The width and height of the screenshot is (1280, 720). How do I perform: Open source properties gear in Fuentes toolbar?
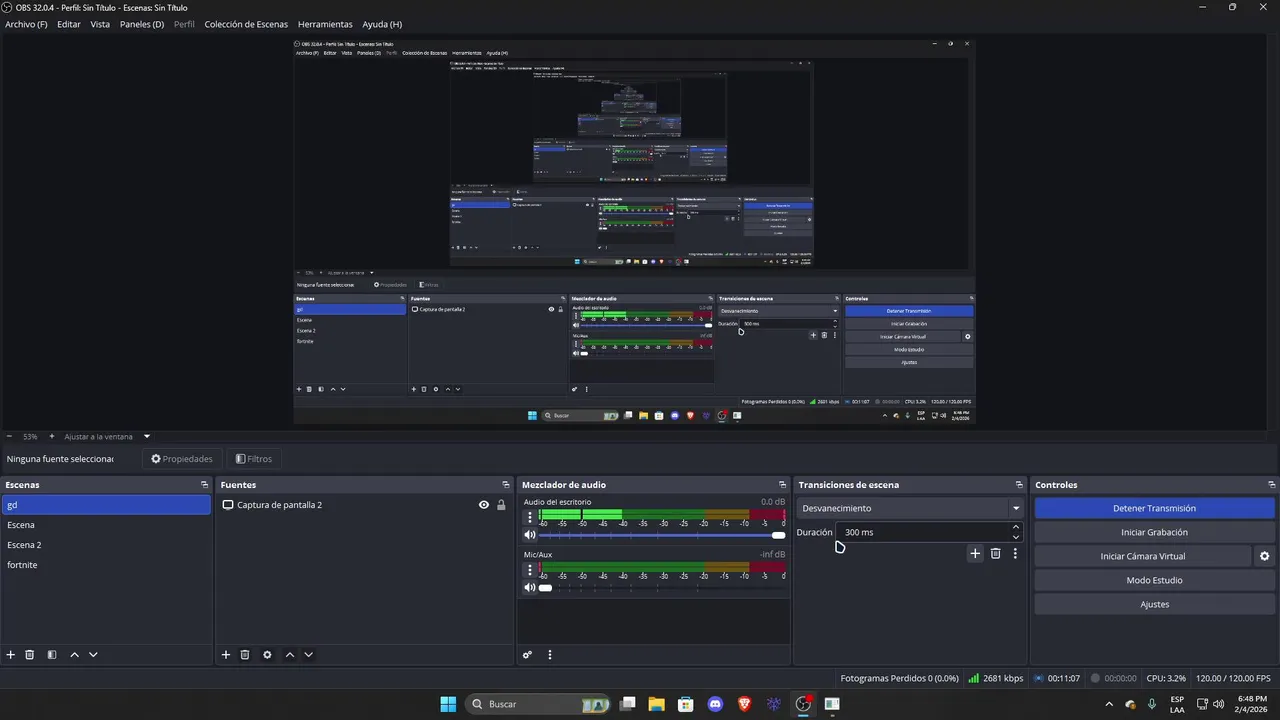coord(267,655)
